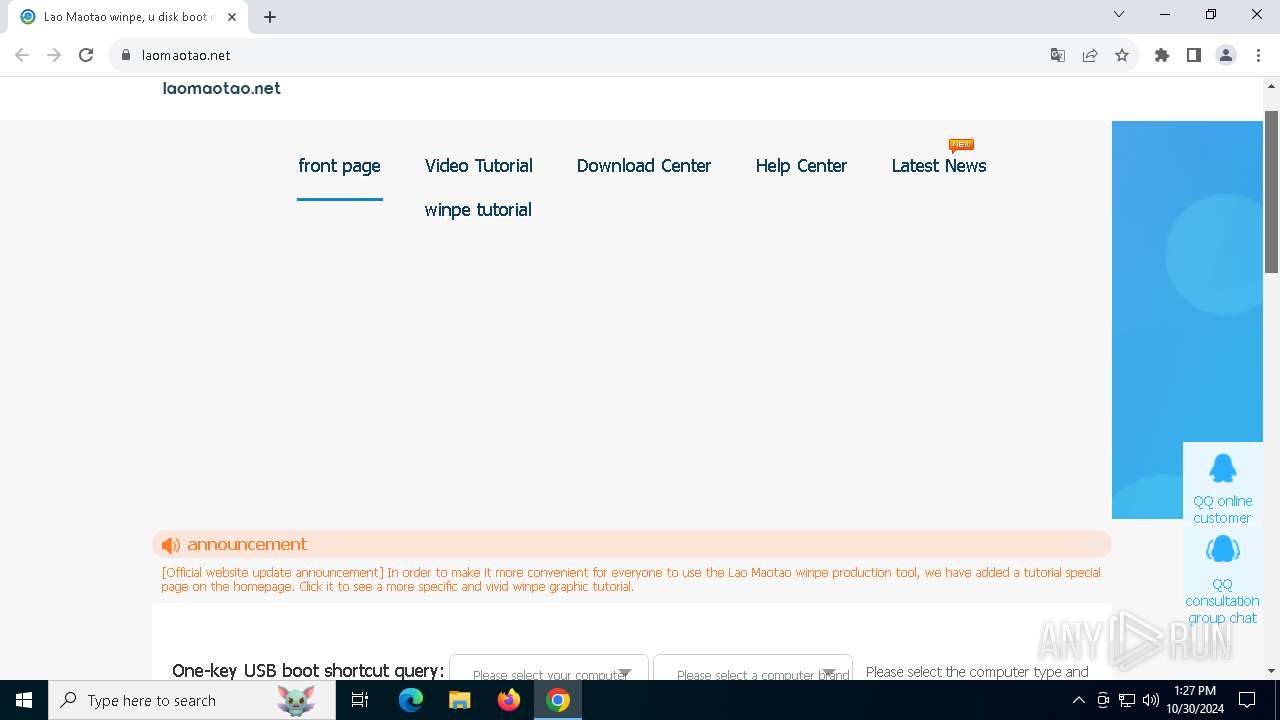Click the laomaotao.net site logo text

pos(222,88)
